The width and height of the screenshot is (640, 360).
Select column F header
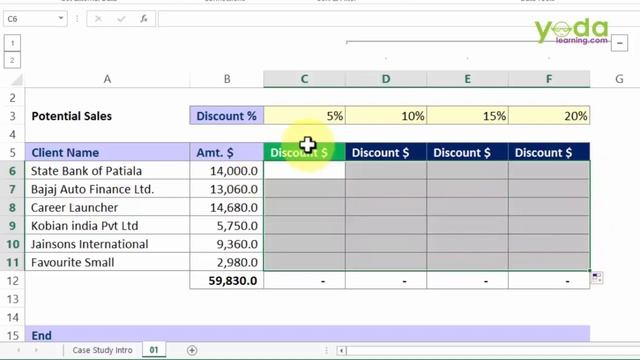[549, 79]
